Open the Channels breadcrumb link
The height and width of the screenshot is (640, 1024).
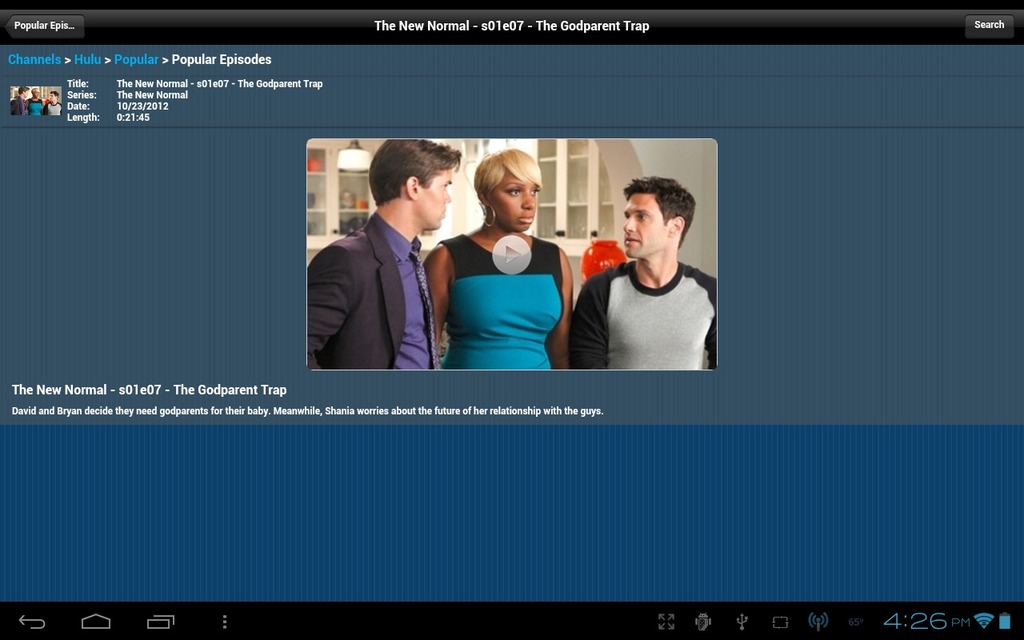[x=34, y=59]
